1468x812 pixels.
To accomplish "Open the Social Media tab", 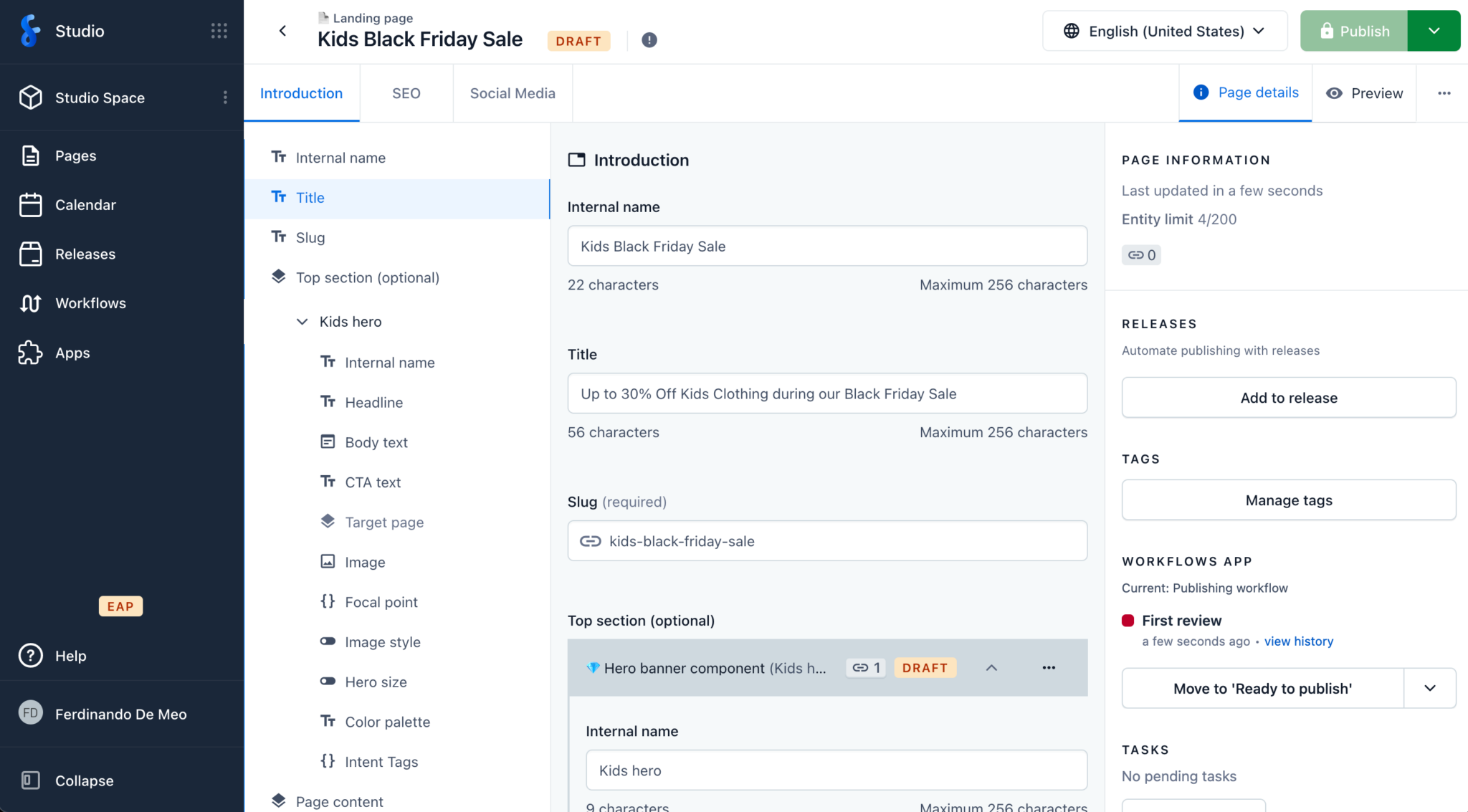I will pos(512,93).
